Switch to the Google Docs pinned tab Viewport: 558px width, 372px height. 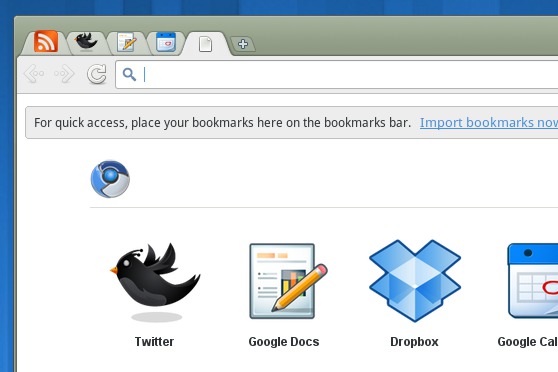click(x=126, y=42)
